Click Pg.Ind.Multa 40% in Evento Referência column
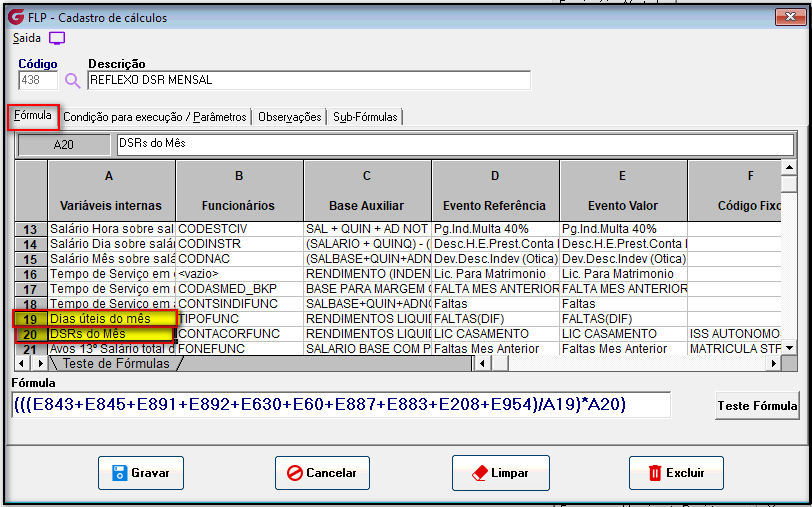Screen dimensions: 812x507 (x=496, y=229)
